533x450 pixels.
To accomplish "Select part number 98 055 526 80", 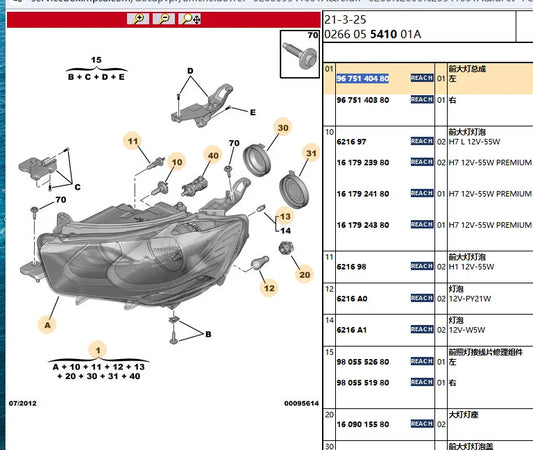I will pyautogui.click(x=363, y=362).
